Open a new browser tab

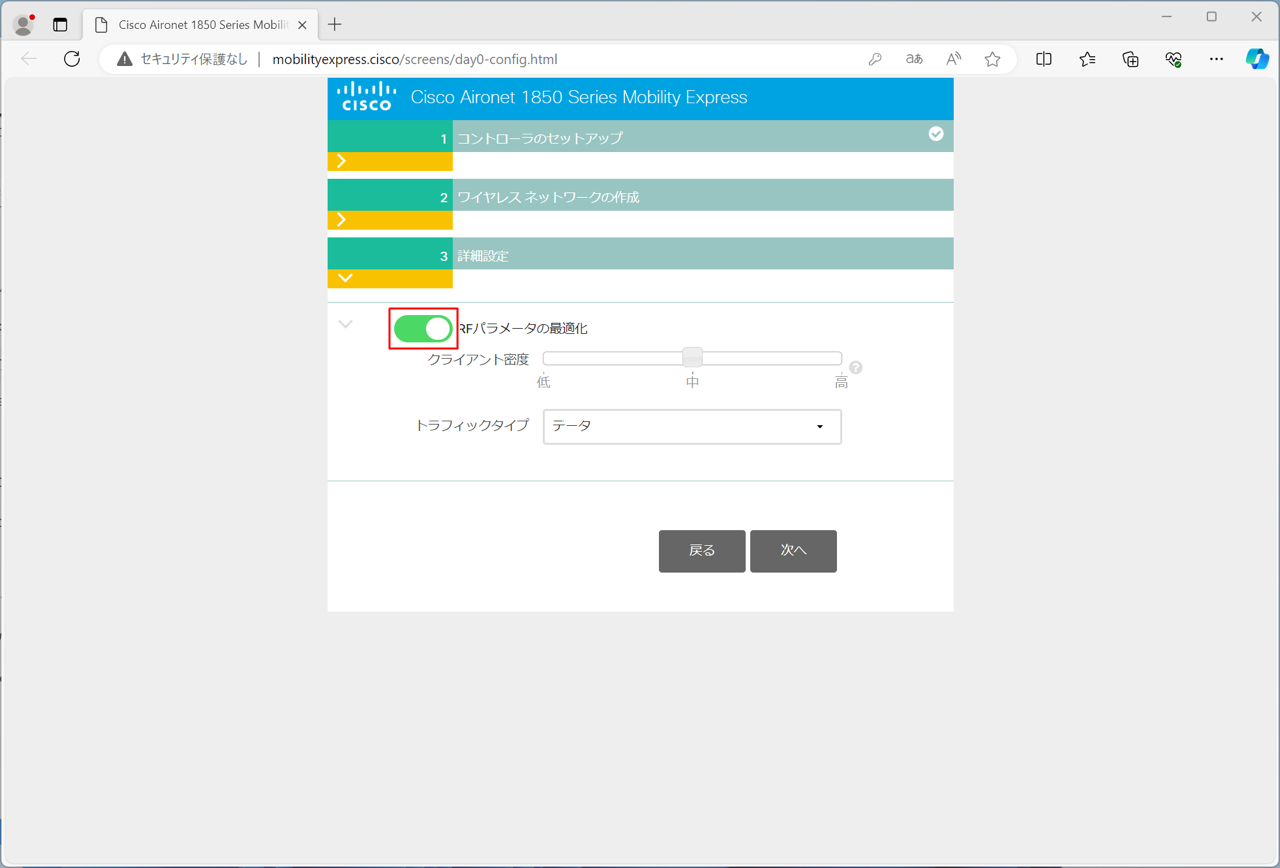click(x=334, y=24)
